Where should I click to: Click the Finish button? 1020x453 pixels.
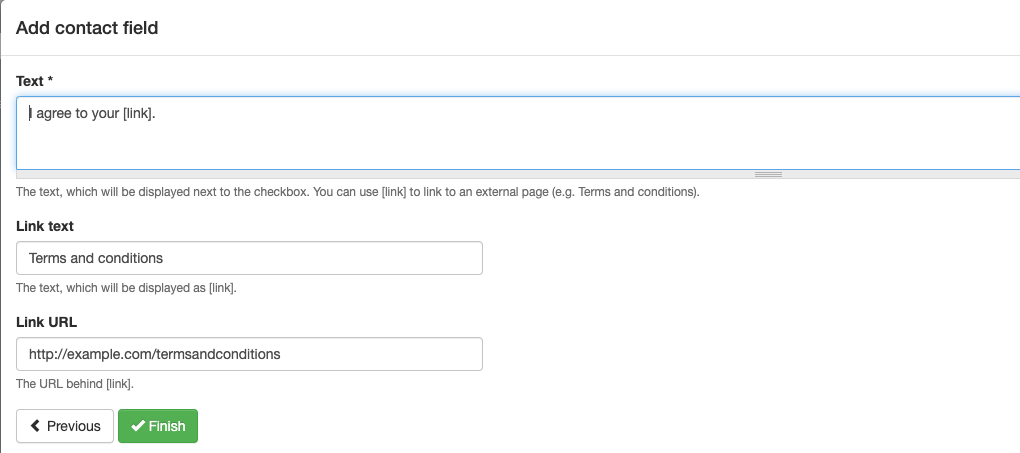pos(158,426)
